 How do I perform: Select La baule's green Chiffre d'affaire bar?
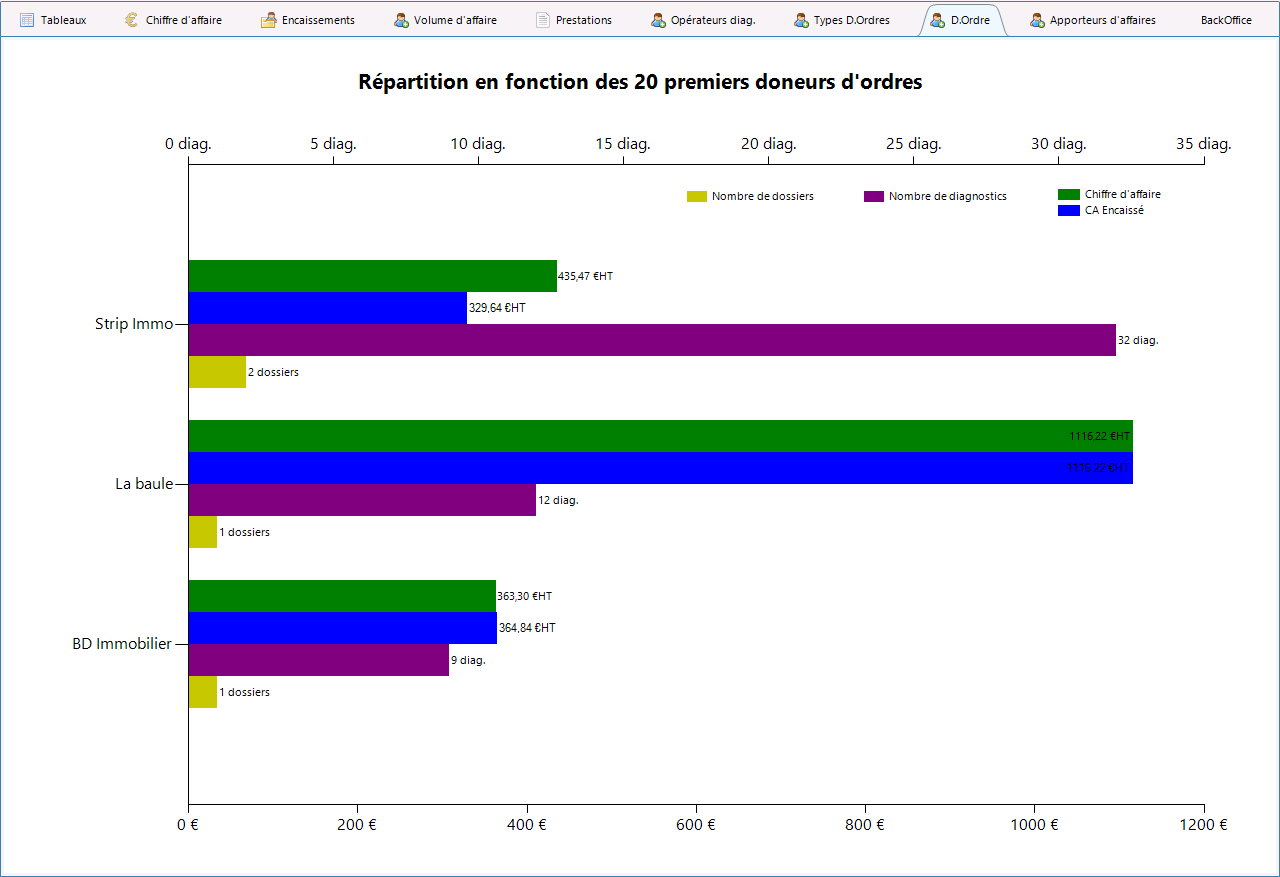pyautogui.click(x=660, y=436)
